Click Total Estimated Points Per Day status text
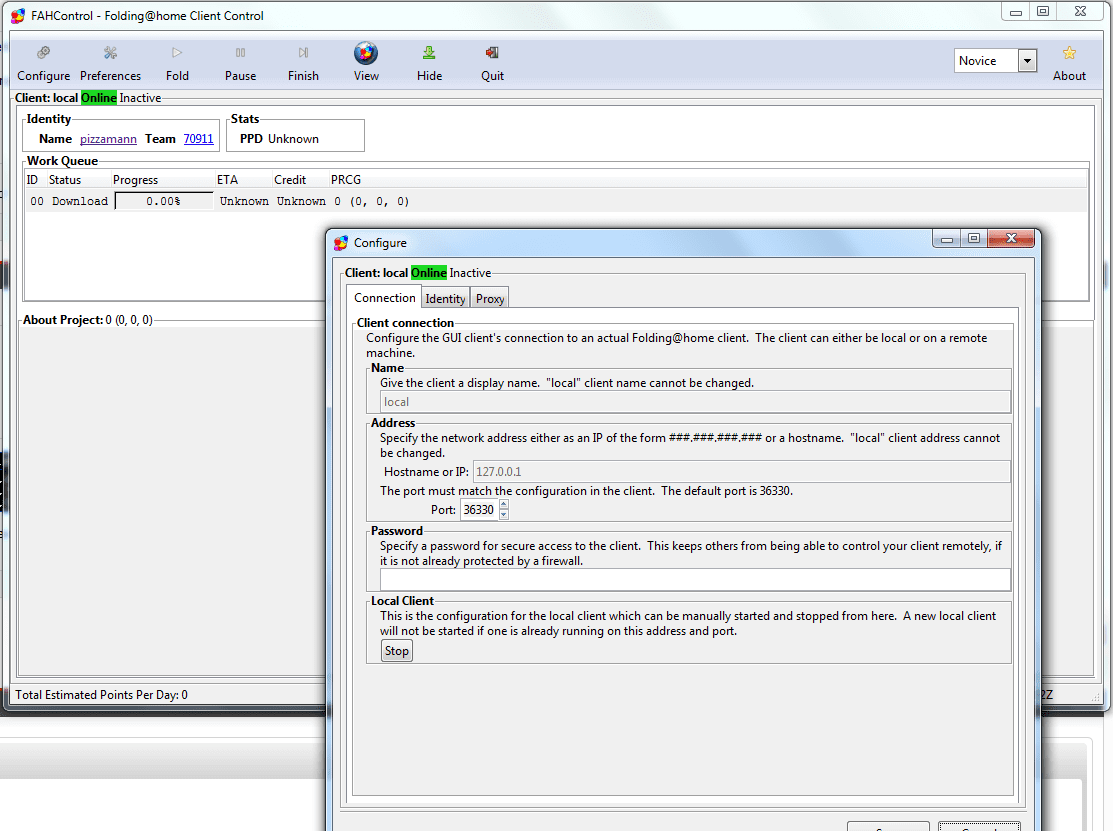Screen dimensions: 1113x831 point(102,695)
